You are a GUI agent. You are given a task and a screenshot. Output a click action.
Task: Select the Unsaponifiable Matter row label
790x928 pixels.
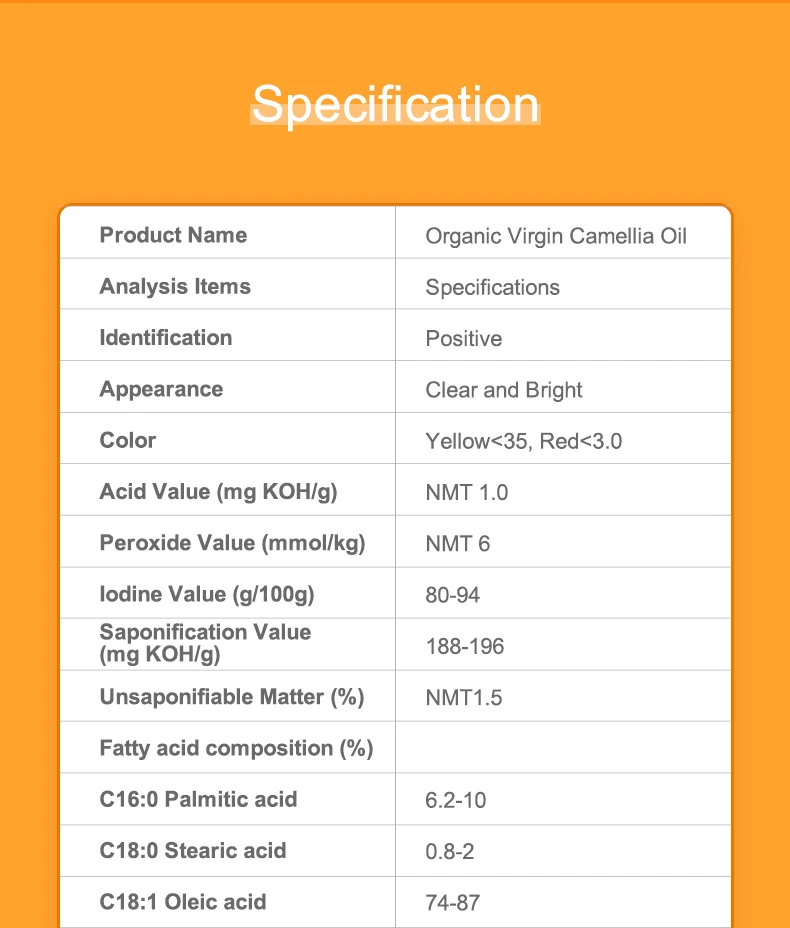point(232,697)
